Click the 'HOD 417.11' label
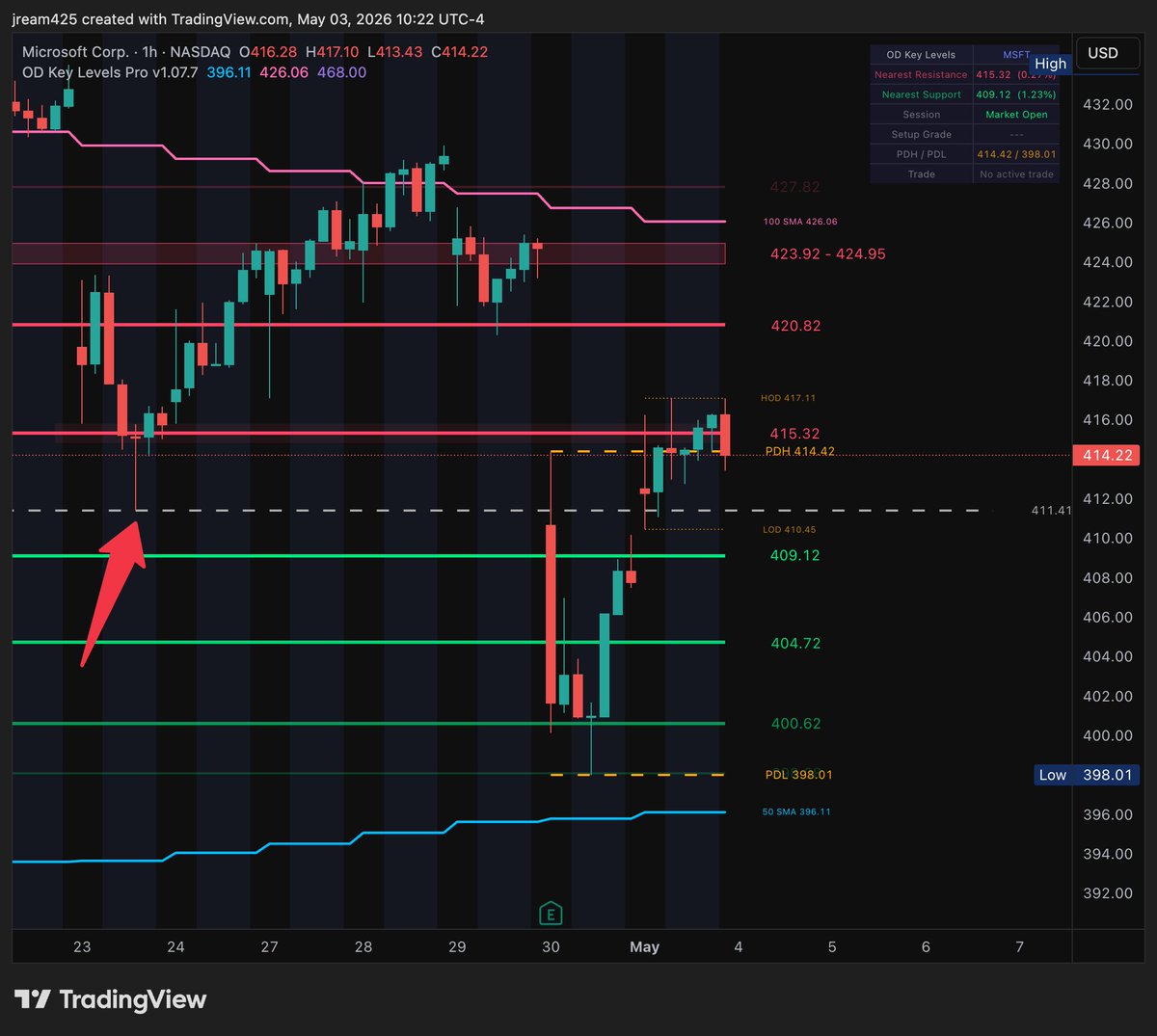 pos(788,398)
